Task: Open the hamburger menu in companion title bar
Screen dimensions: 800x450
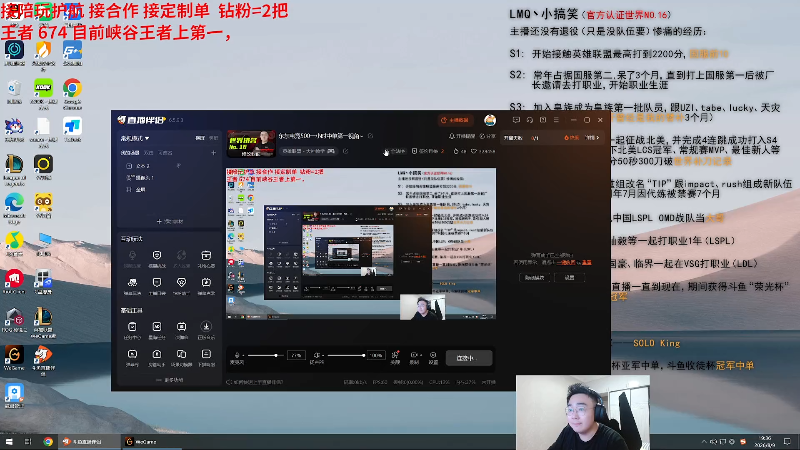Action: coord(556,120)
